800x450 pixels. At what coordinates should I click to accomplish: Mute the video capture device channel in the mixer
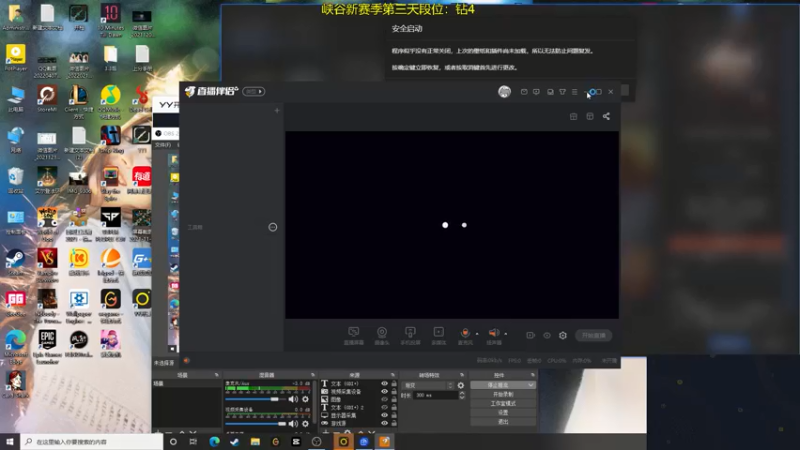293,423
